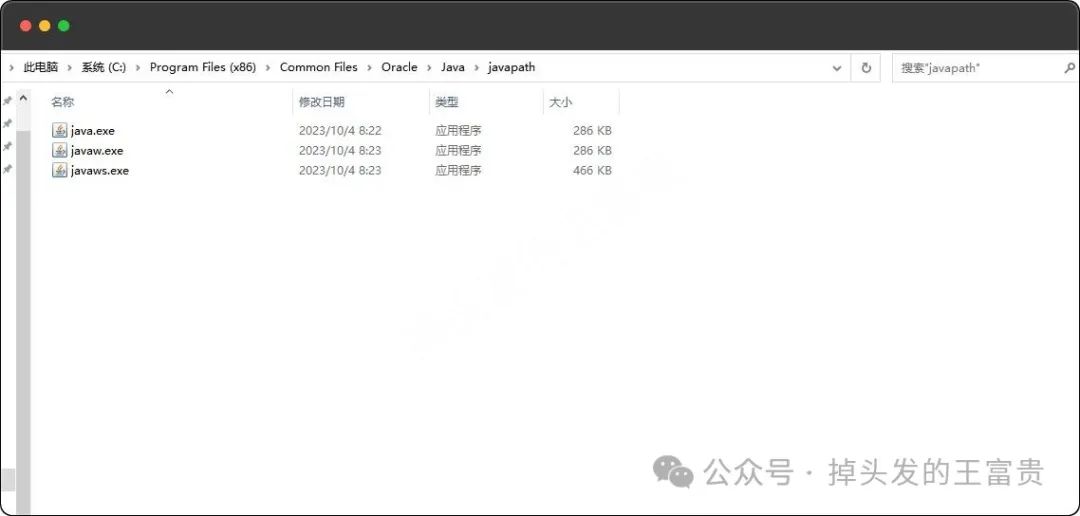Click 466 KB size of javaws.exe
1080x516 pixels.
[x=592, y=170]
